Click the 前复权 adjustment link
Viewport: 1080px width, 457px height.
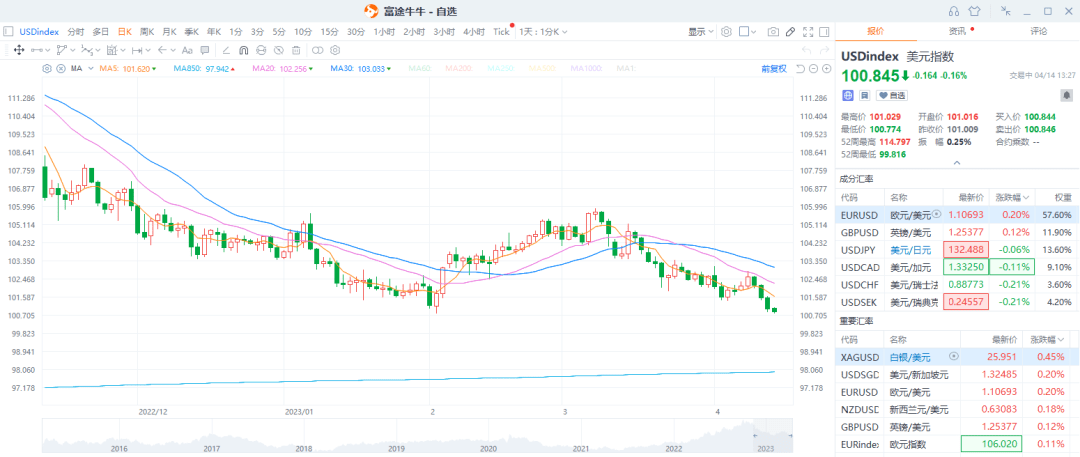[x=772, y=68]
